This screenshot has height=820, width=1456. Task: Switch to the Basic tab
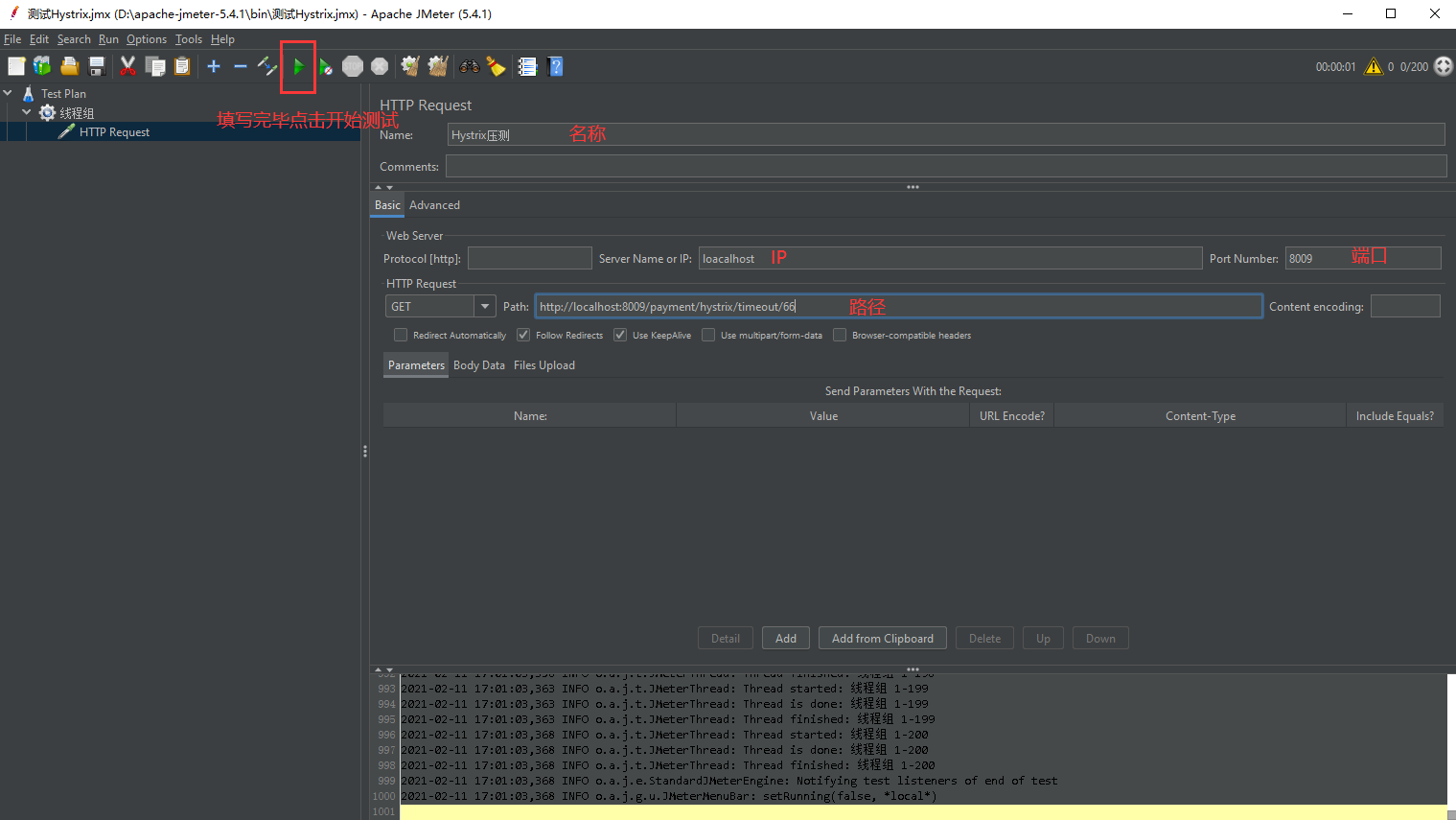click(x=387, y=205)
